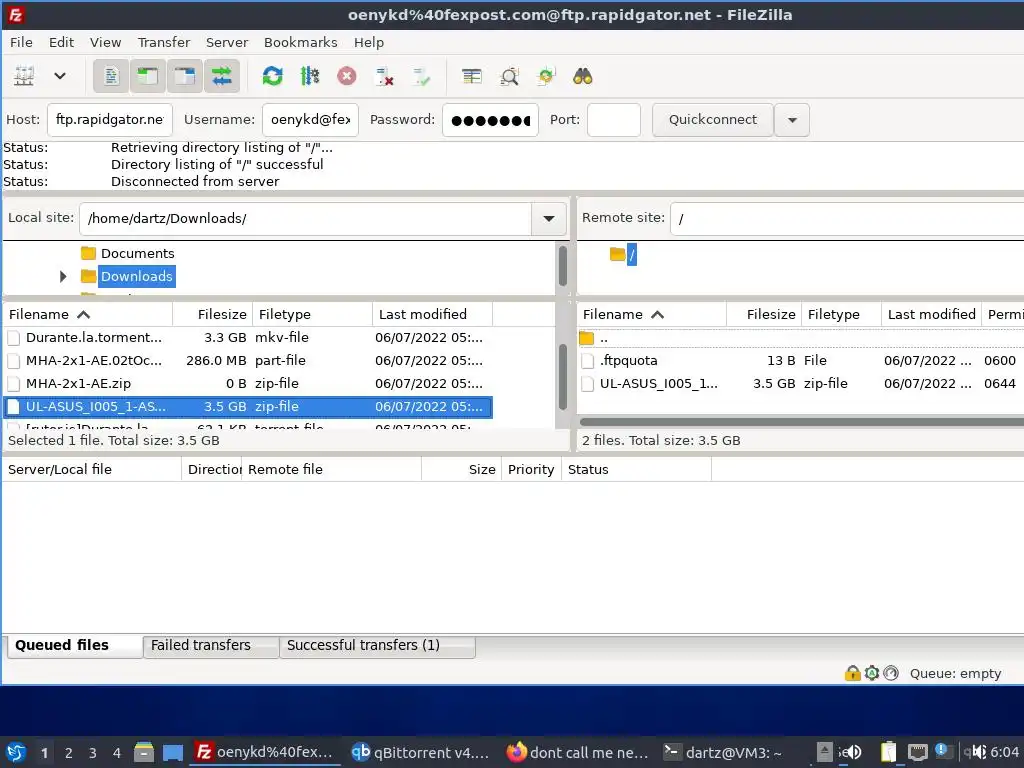The width and height of the screenshot is (1024, 768).
Task: Toggle remote directory tree display
Action: (185, 76)
